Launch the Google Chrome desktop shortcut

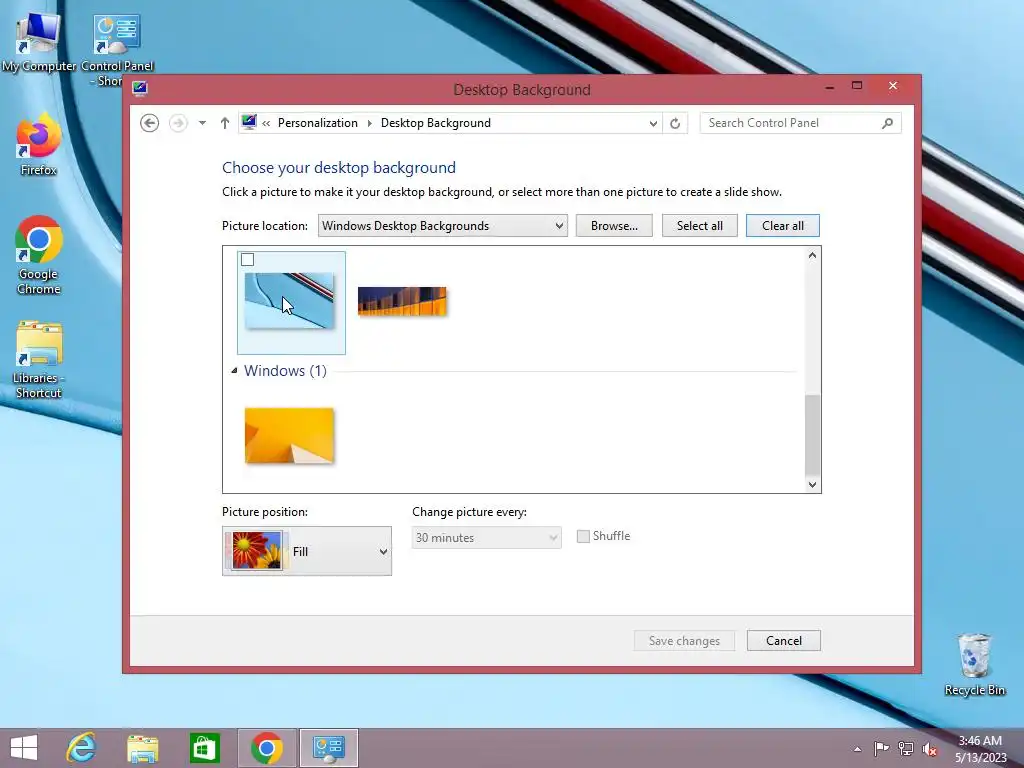(x=39, y=255)
